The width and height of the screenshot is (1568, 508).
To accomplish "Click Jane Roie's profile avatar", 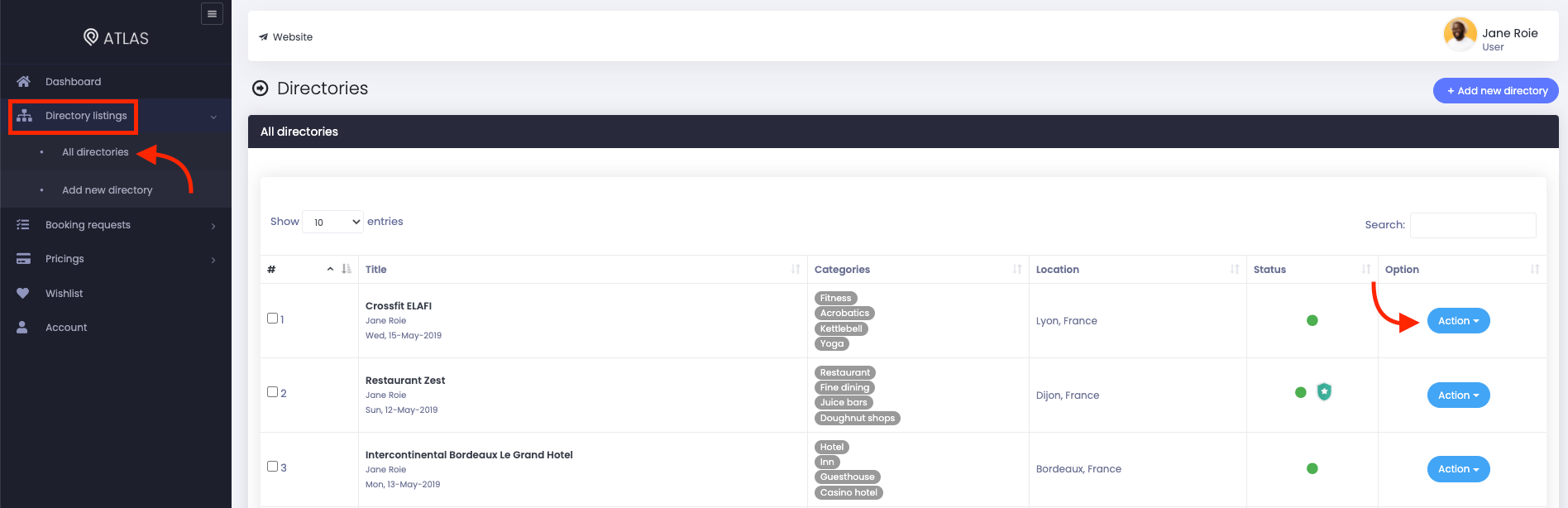I will pos(1460,34).
